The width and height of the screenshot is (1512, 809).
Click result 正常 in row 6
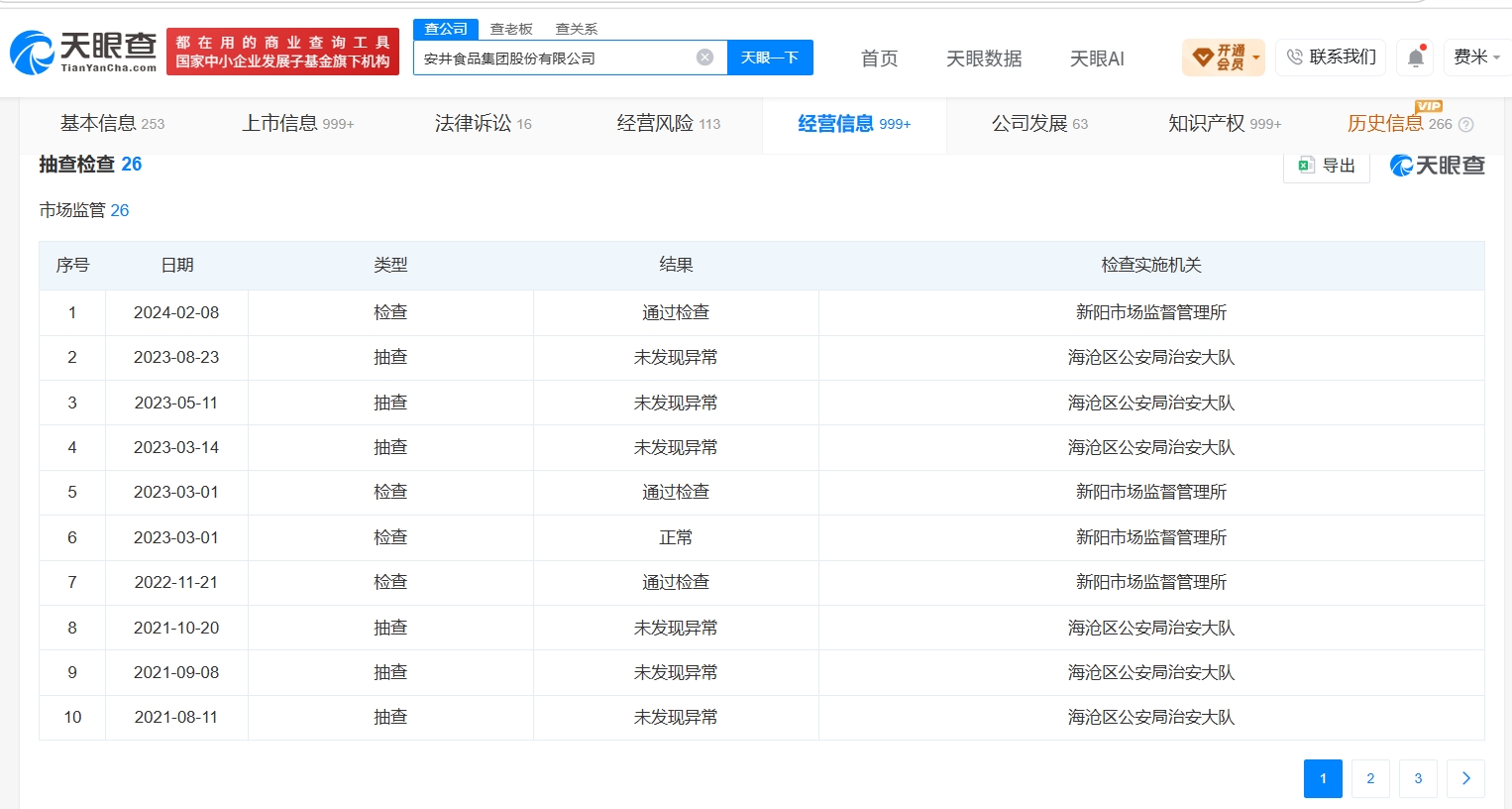(676, 537)
